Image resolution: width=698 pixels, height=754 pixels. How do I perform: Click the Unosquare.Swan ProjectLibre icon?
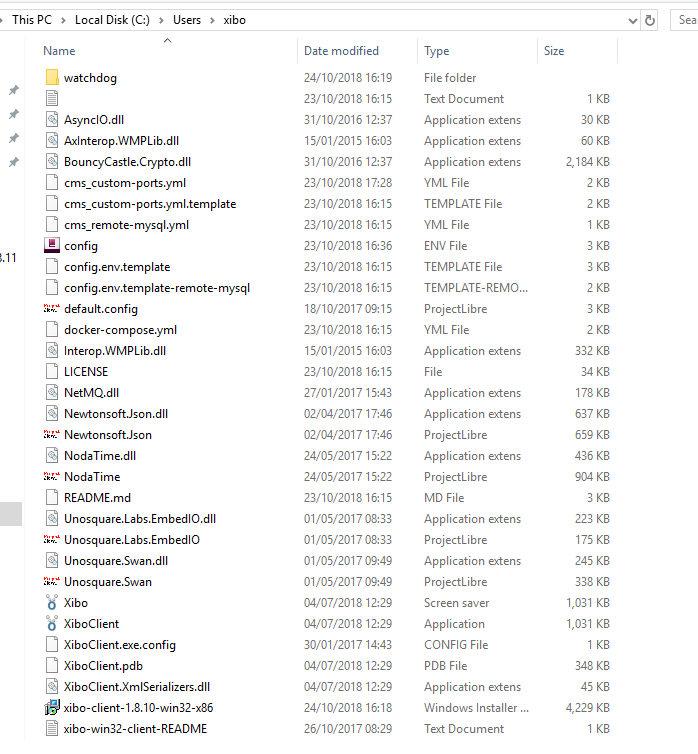tap(51, 581)
